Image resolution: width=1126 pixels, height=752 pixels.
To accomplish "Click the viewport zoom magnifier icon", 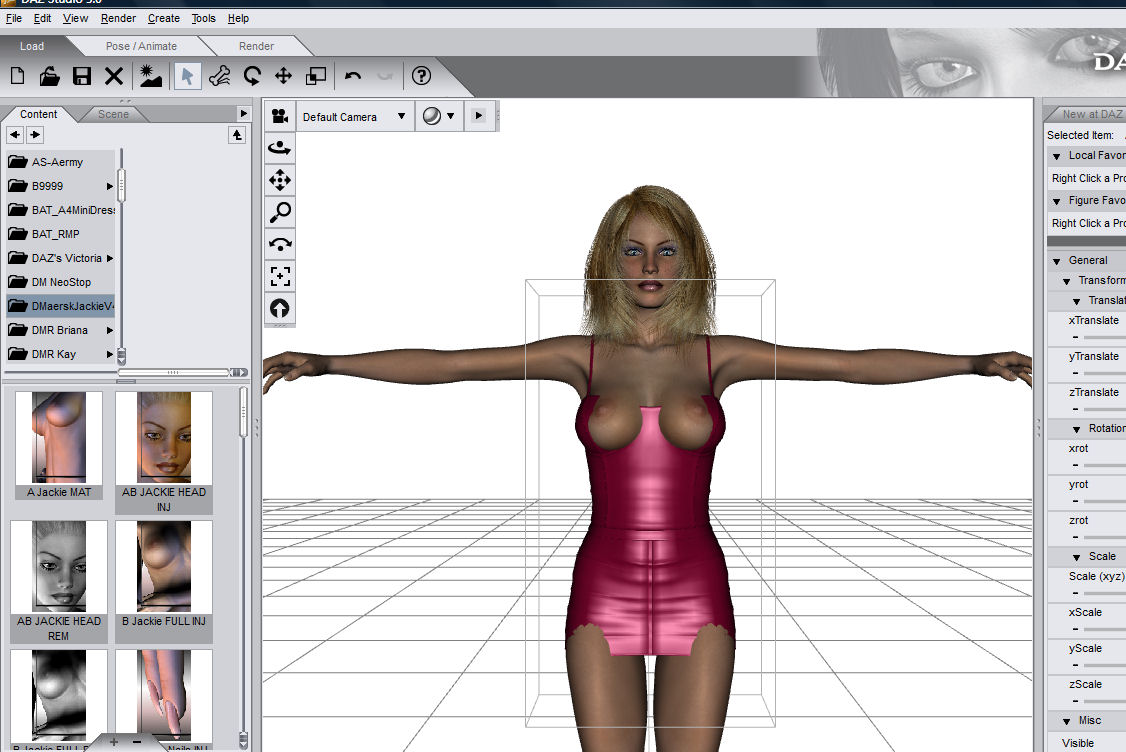I will pyautogui.click(x=280, y=211).
